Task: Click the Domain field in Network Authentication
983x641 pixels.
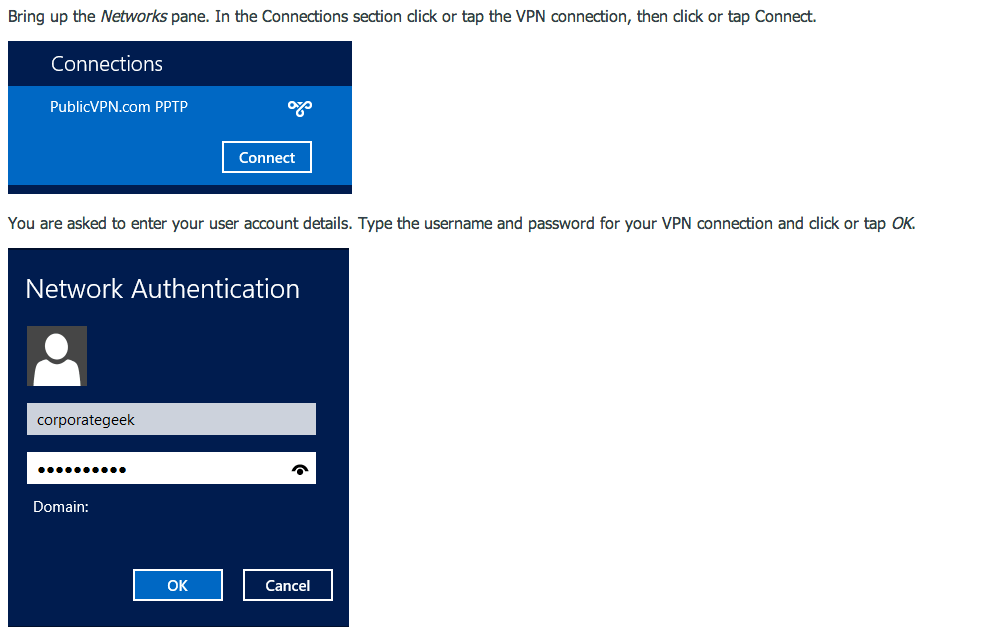Action: point(61,507)
